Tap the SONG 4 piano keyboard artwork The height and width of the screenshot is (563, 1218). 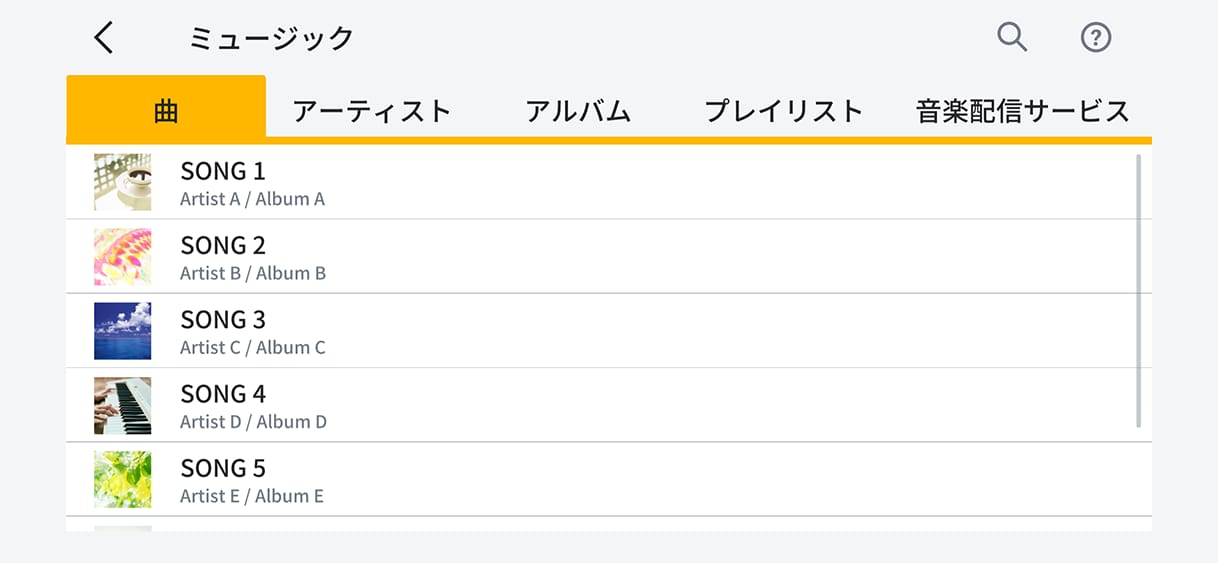point(123,405)
